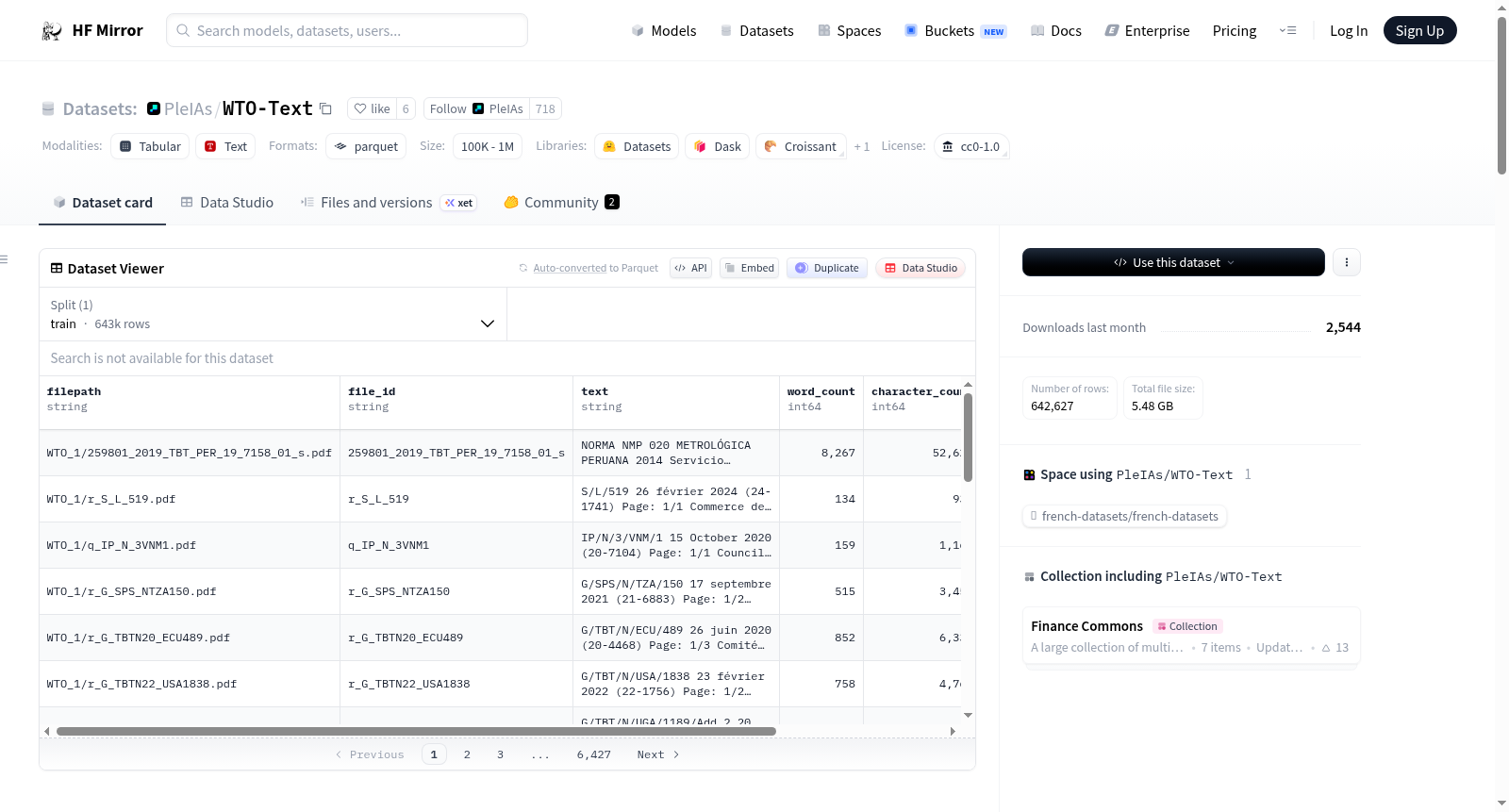Screen dimensions: 1509x812
Task: Select the Tabular modality tag
Action: tap(150, 146)
